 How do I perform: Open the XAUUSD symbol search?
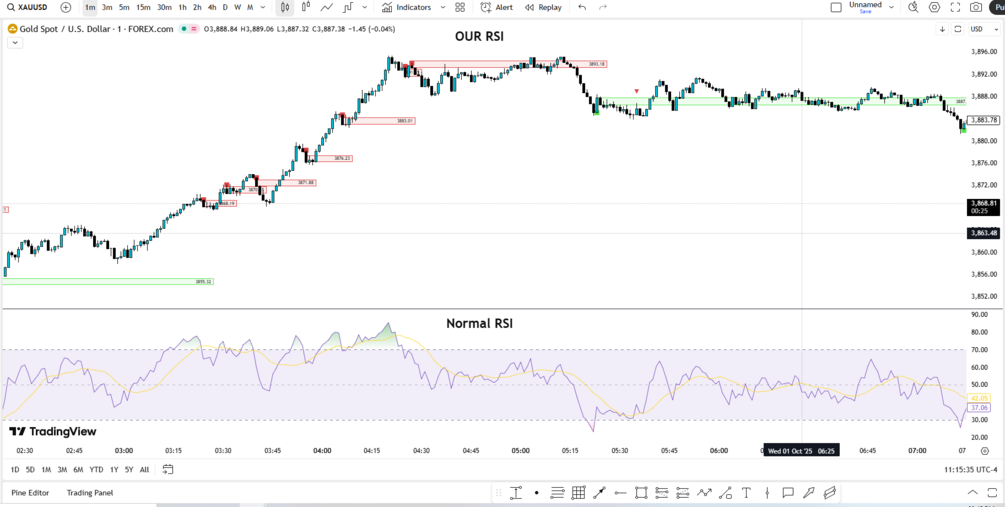[27, 8]
